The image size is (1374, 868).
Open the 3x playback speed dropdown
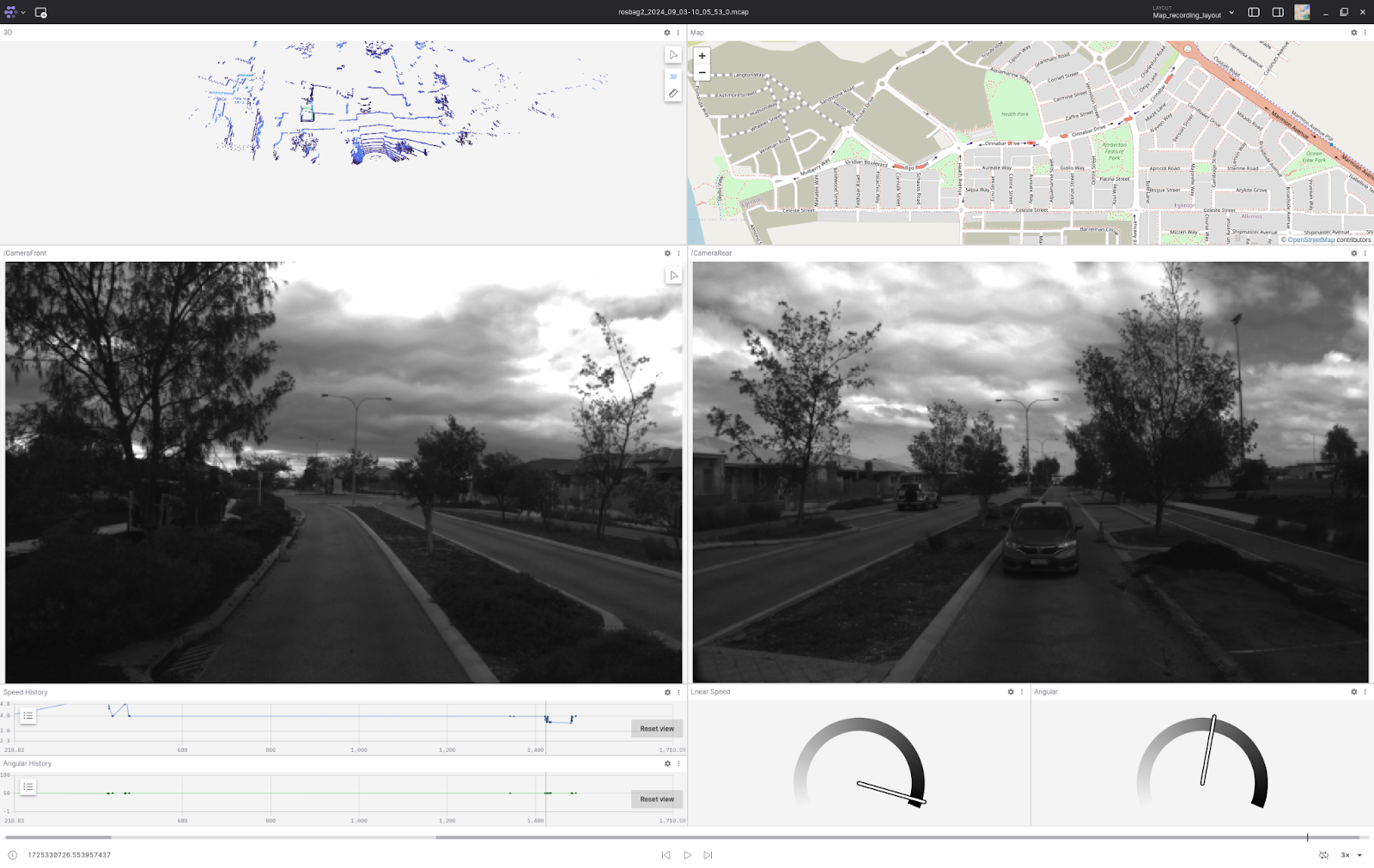pos(1351,855)
